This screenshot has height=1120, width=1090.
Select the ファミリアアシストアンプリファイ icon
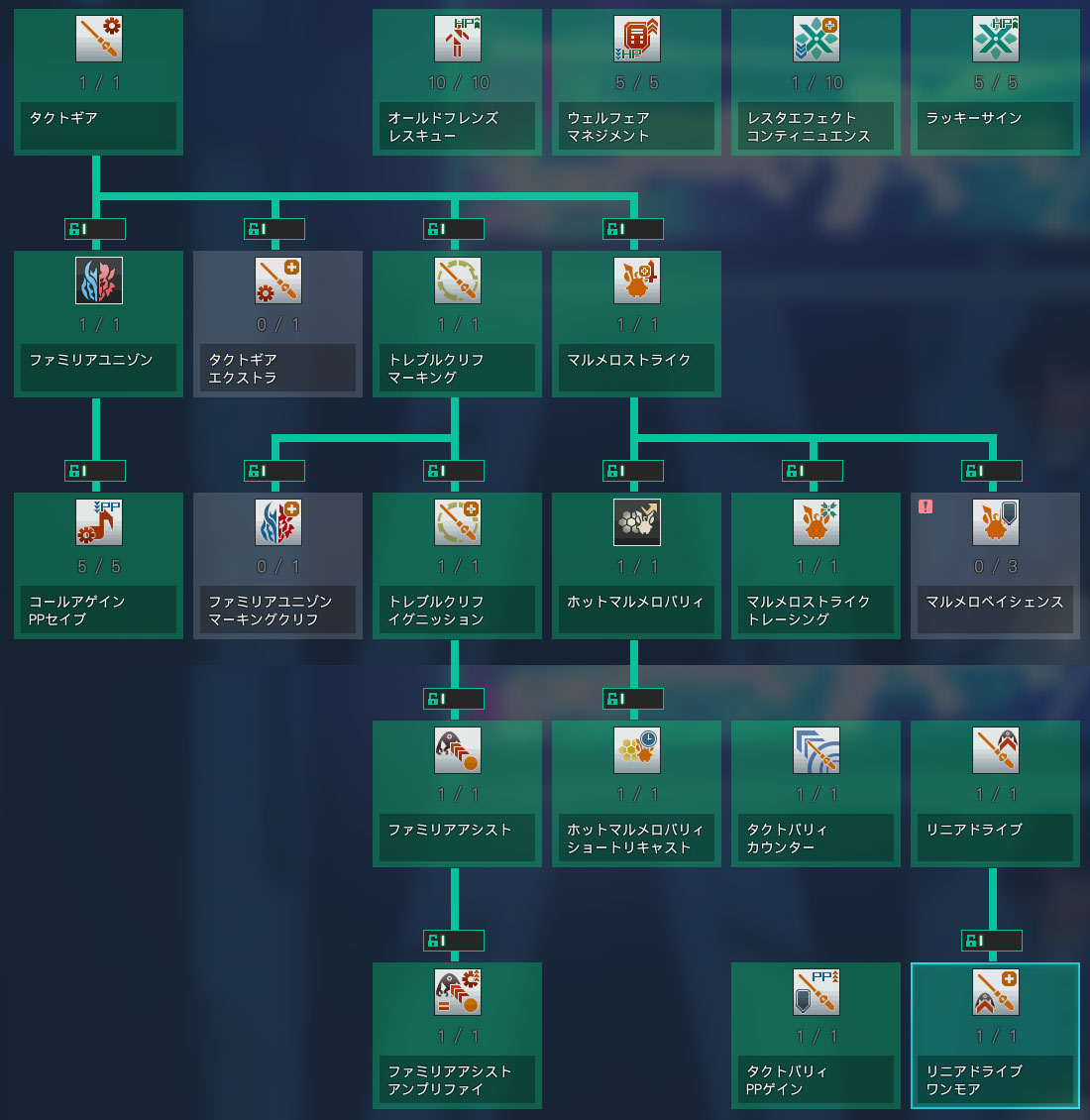(457, 992)
